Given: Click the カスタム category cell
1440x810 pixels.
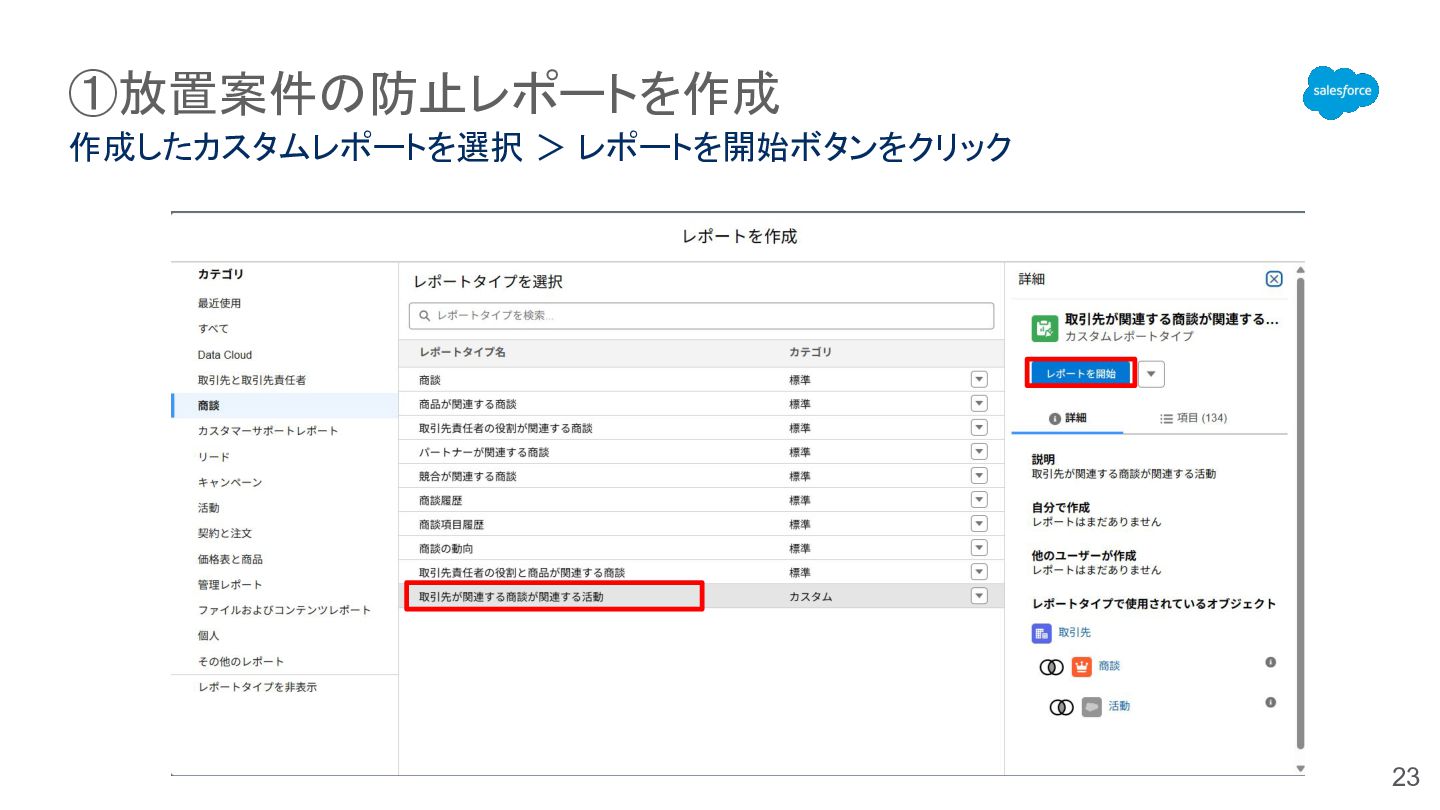Looking at the screenshot, I should click(811, 596).
